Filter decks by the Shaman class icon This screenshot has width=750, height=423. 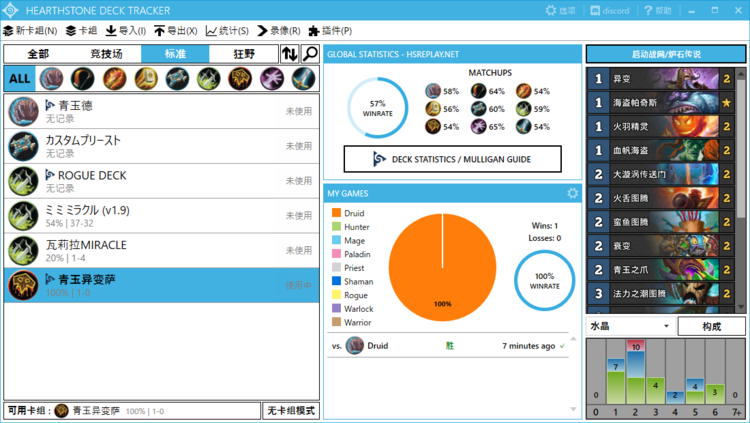click(x=240, y=78)
